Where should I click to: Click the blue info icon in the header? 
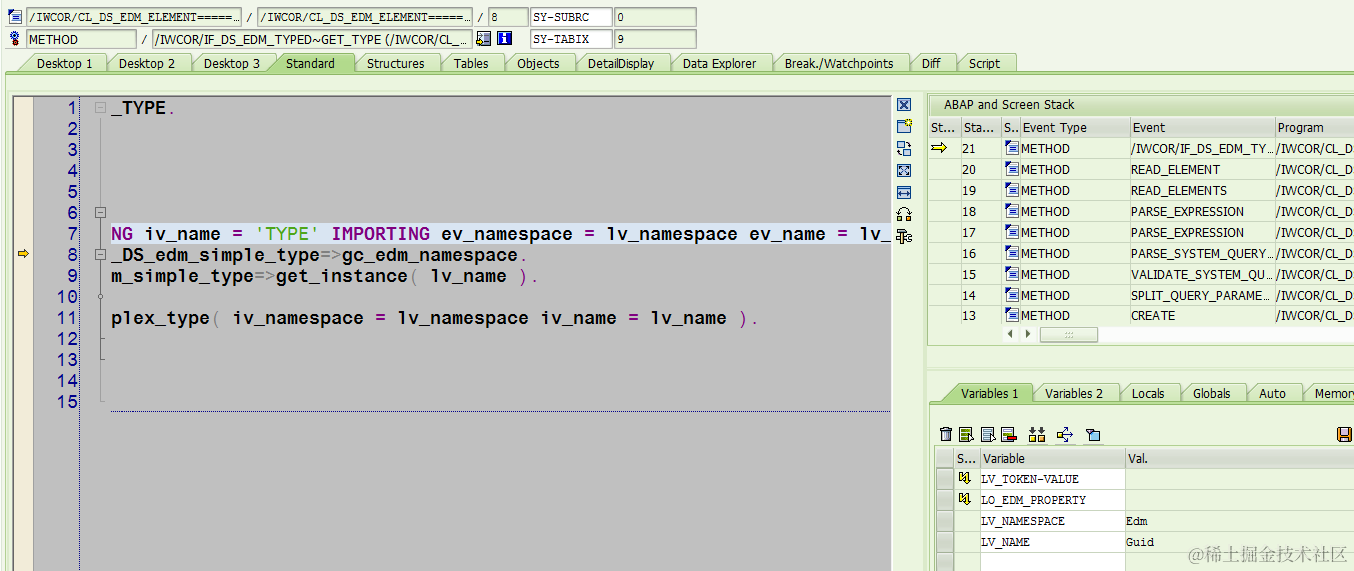(505, 39)
